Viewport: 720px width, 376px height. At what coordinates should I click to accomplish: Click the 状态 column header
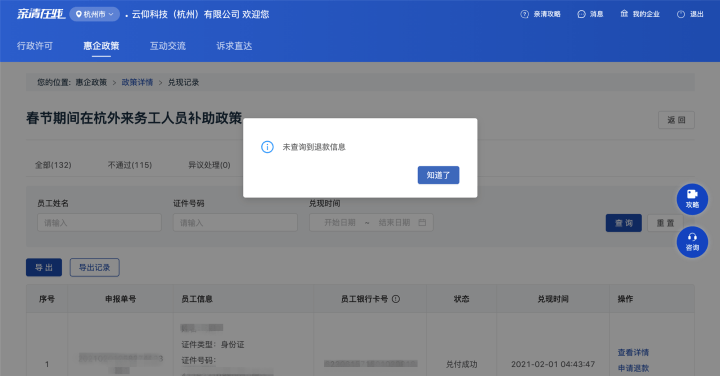coord(461,299)
